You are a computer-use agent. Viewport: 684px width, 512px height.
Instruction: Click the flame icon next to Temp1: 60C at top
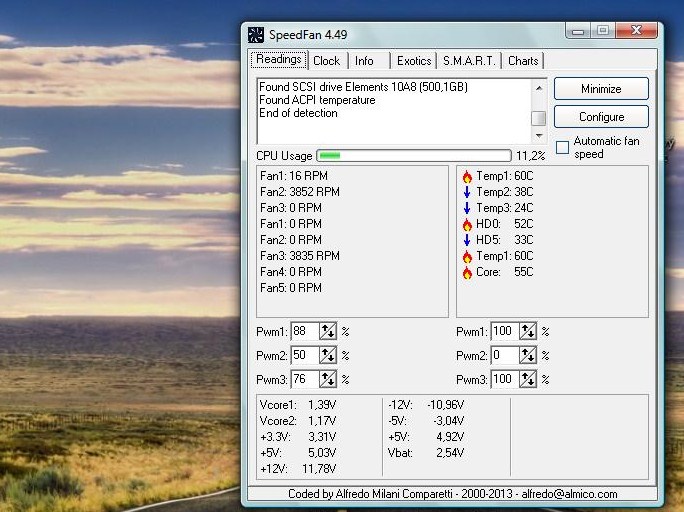click(x=467, y=176)
